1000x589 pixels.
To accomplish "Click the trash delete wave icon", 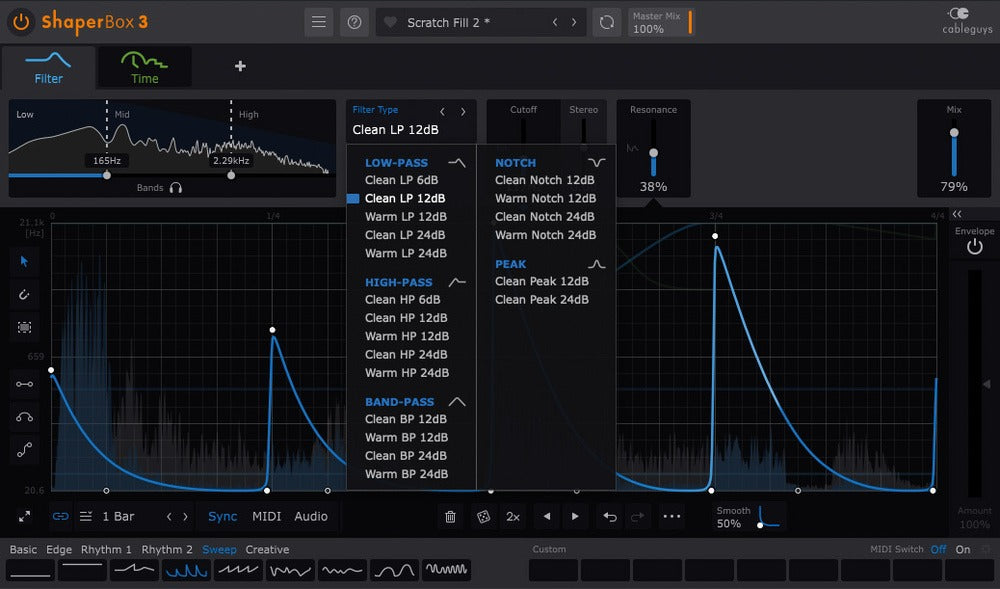I will (x=450, y=516).
